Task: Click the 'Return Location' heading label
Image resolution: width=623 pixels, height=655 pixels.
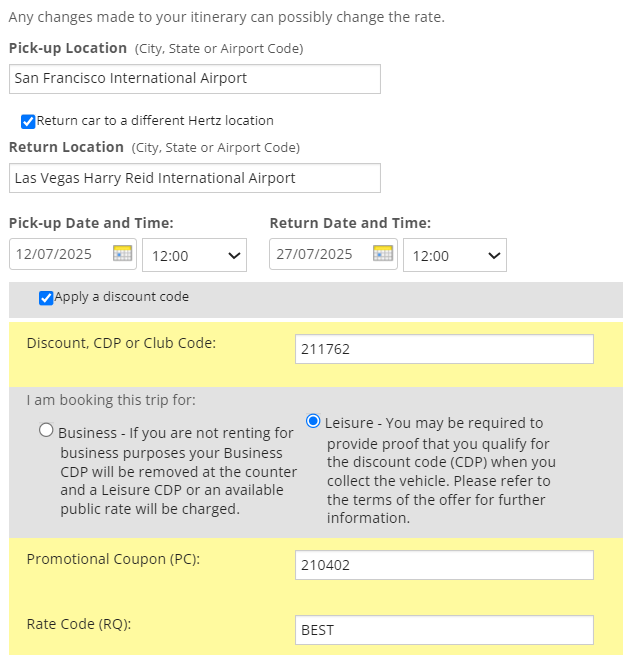Action: point(66,147)
